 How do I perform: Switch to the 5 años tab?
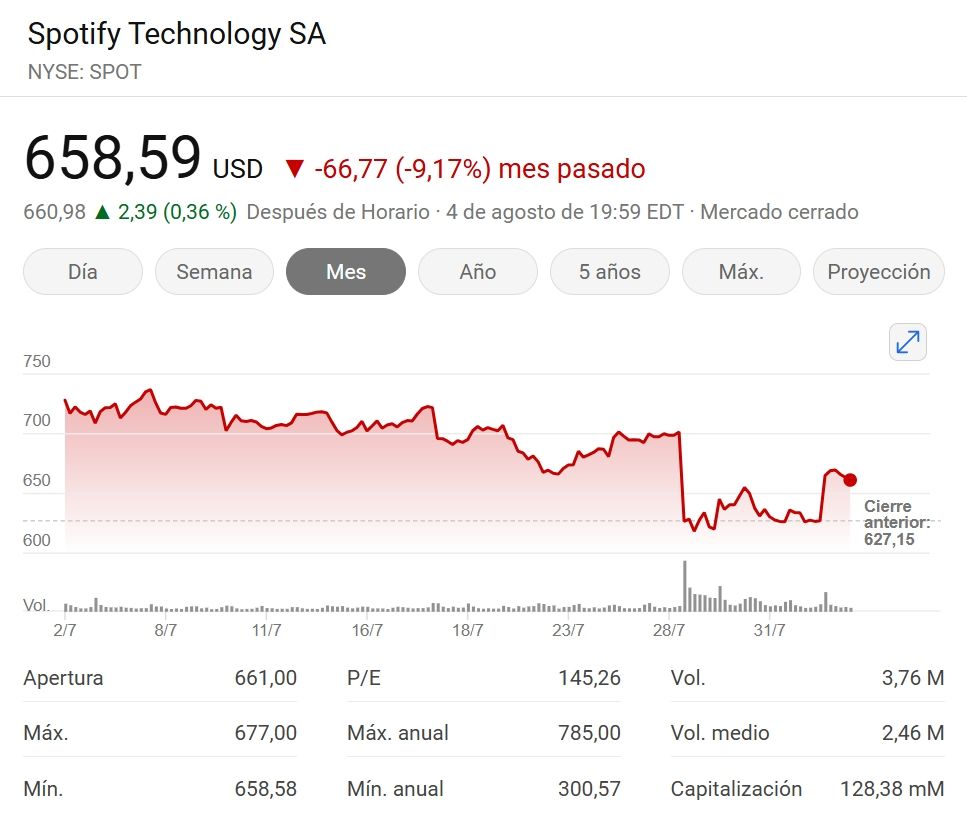pyautogui.click(x=609, y=272)
